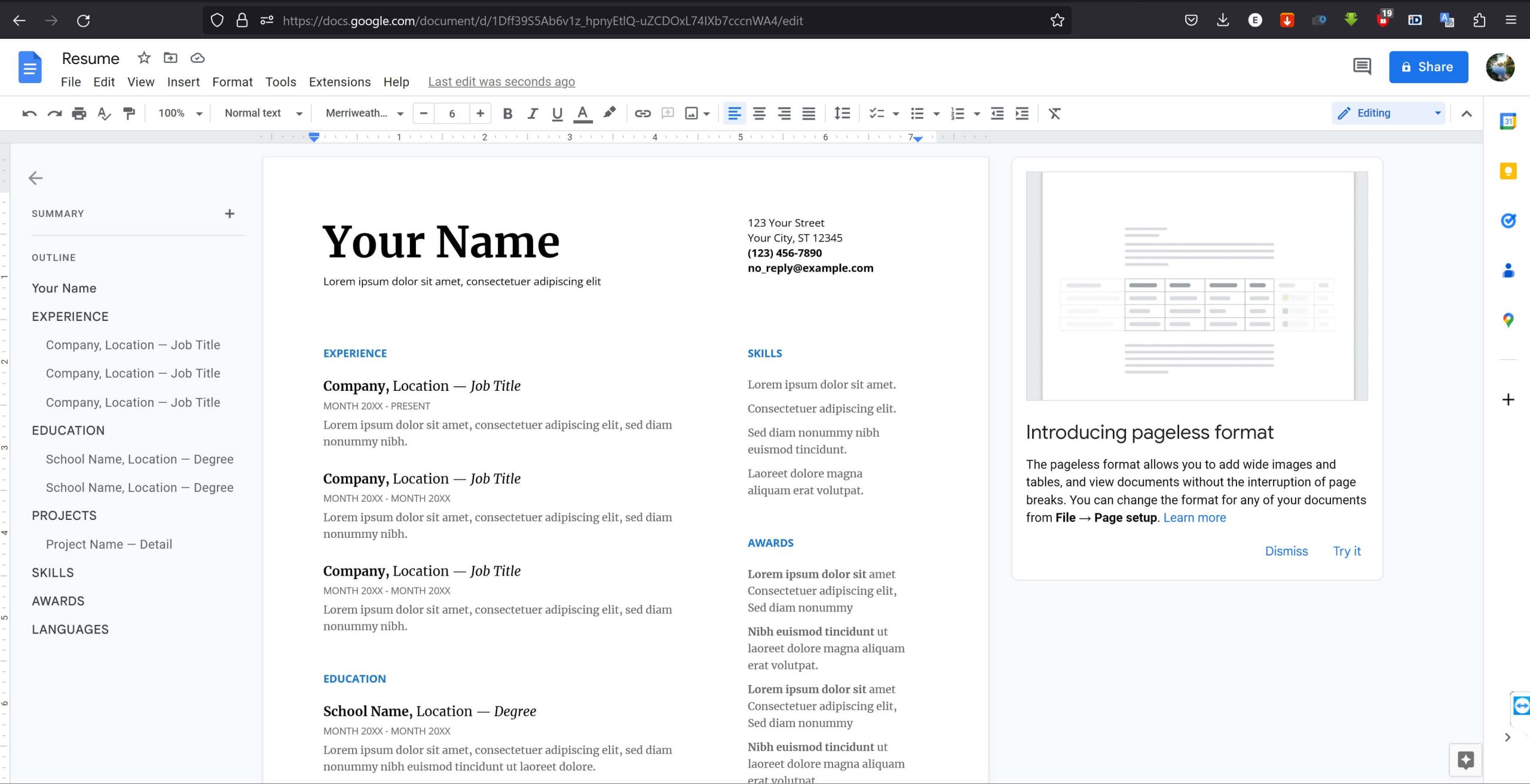This screenshot has width=1530, height=784.
Task: Open numbered list options arrow
Action: [x=977, y=114]
